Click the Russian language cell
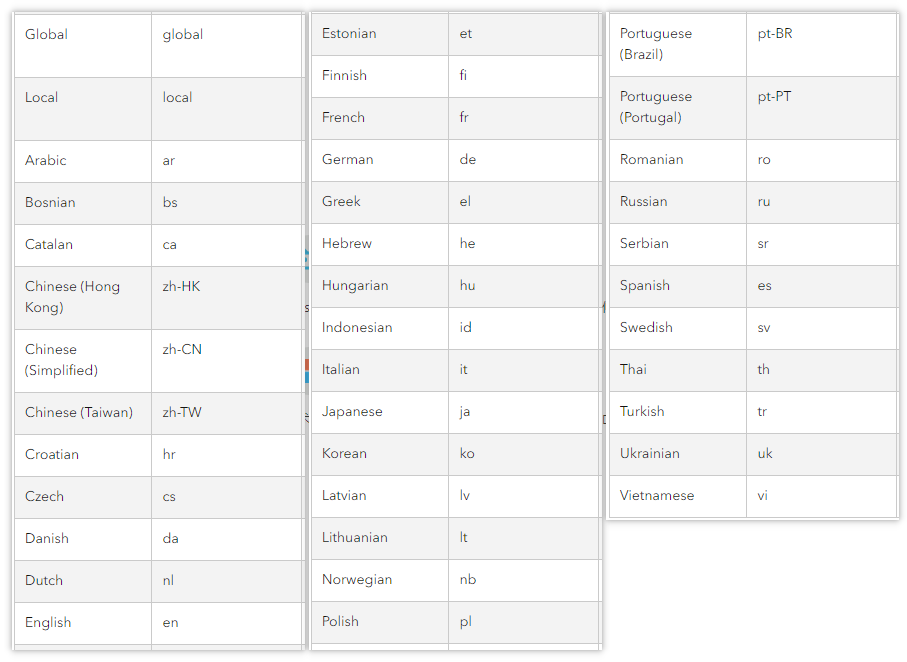Screen dimensions: 907x662 643,202
